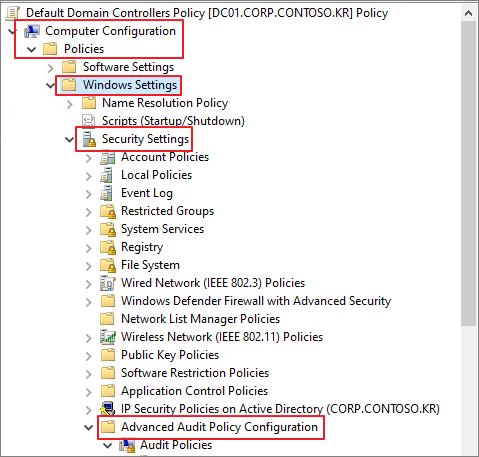Expand the Registry node

89,248
